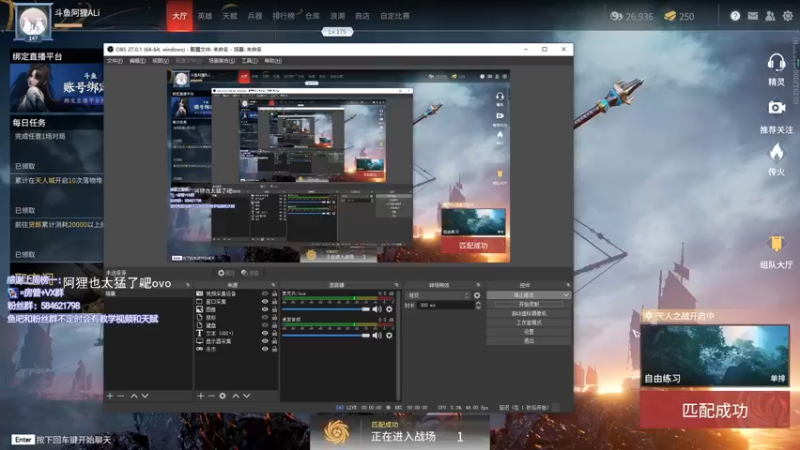Screen dimensions: 800x450
Task: Open the 编辑(E) menu in OBS
Action: (137, 61)
